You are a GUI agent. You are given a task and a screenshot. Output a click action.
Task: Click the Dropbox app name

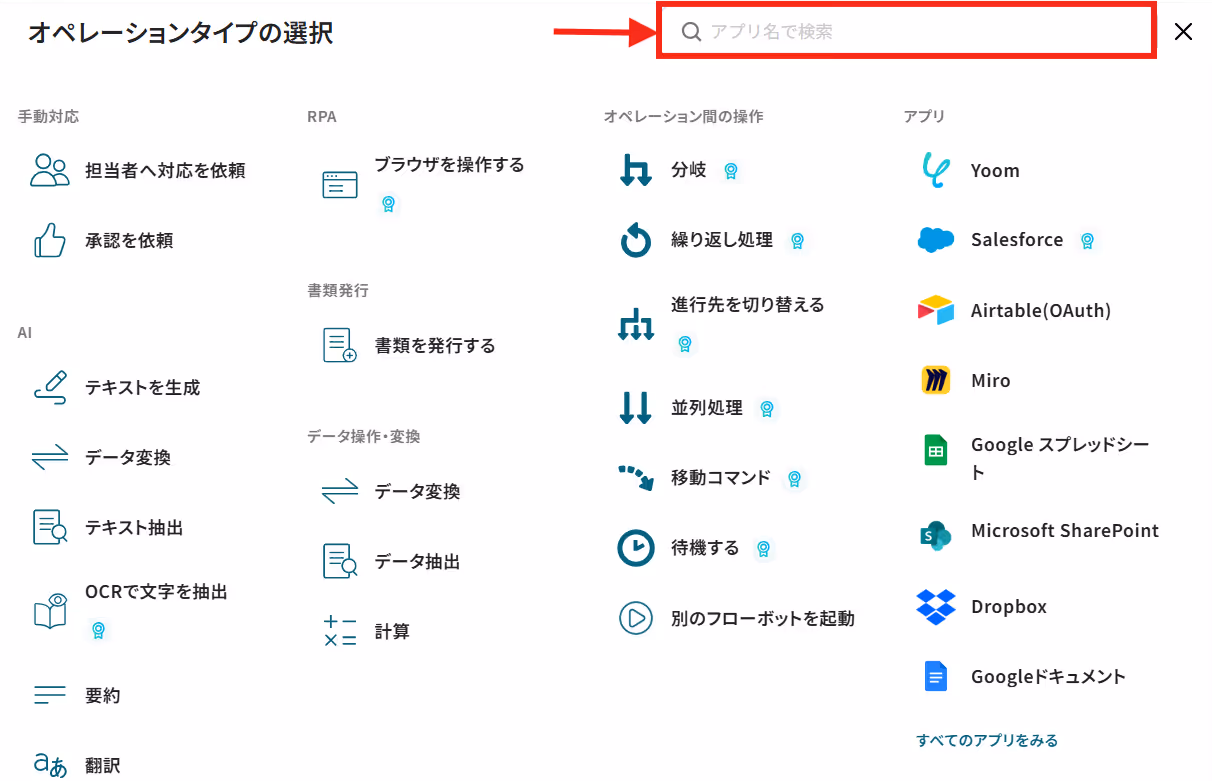click(x=1009, y=607)
